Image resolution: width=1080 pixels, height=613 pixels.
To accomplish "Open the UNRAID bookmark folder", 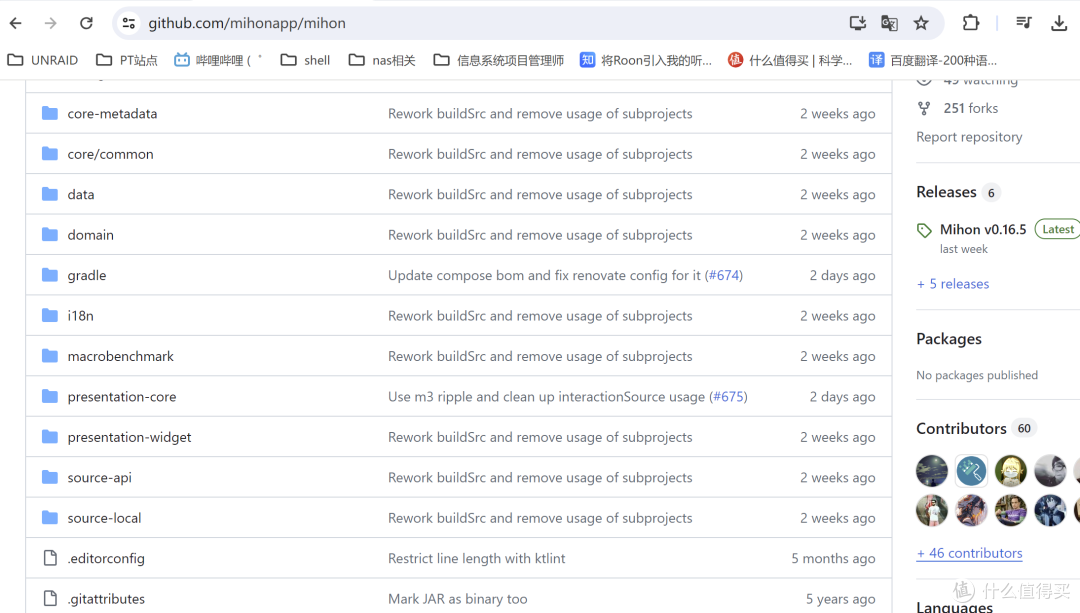I will pos(43,60).
